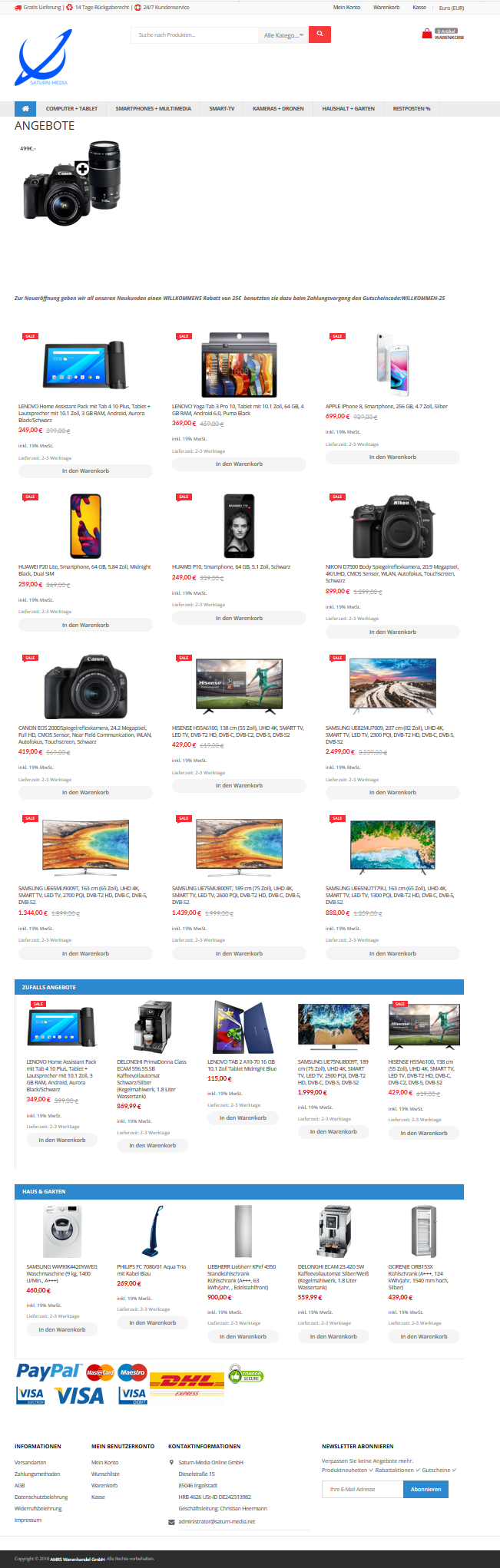Click the Comodo Secure badge

coord(246,1375)
